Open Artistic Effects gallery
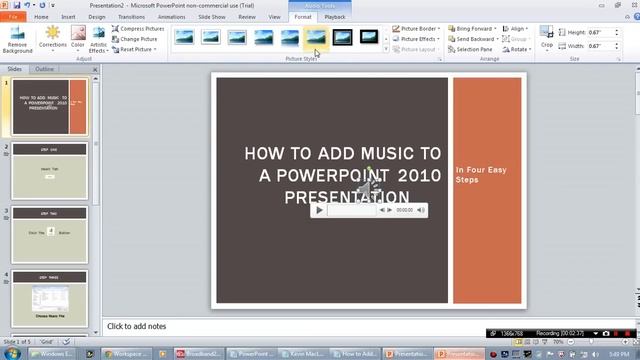 [98, 39]
